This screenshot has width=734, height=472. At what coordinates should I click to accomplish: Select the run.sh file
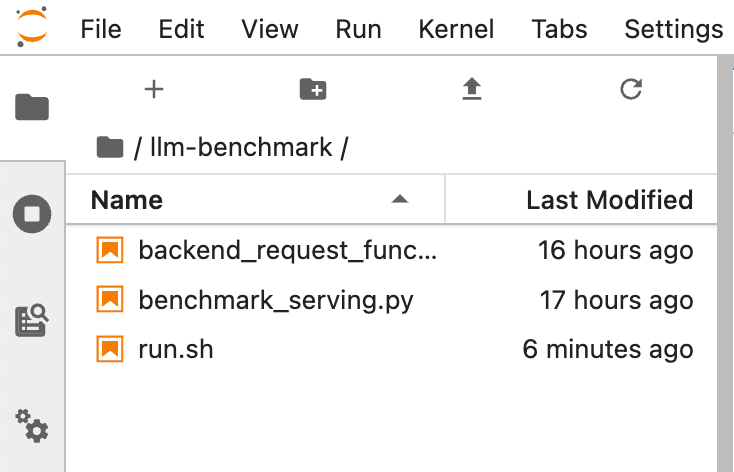[391, 349]
